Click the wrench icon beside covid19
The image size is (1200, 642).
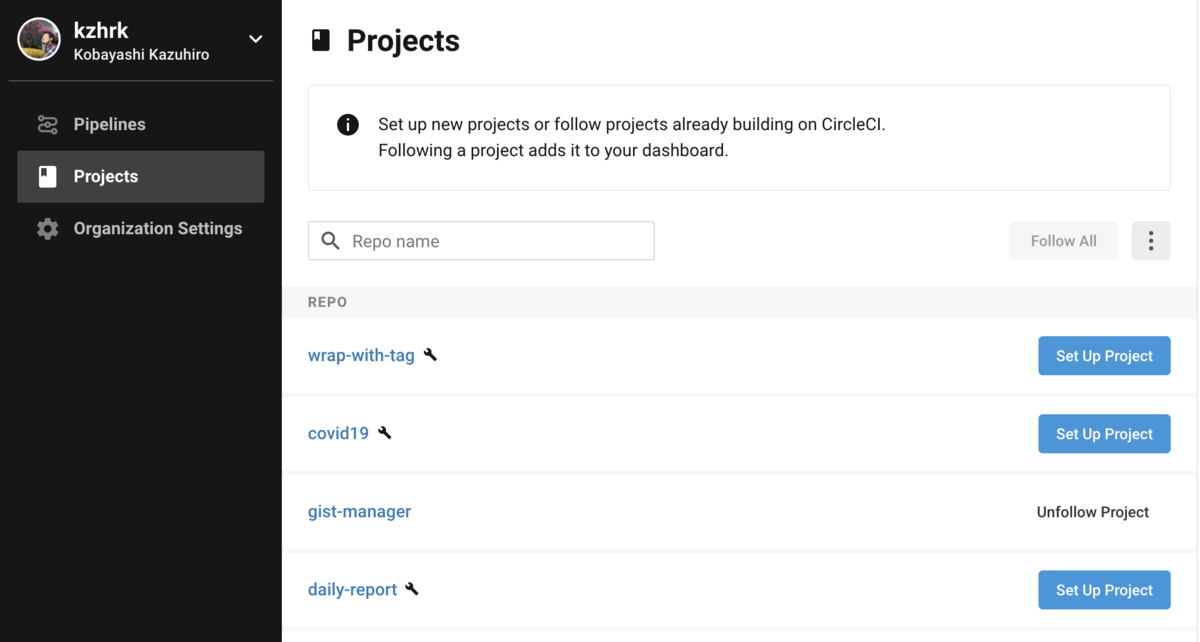point(385,433)
